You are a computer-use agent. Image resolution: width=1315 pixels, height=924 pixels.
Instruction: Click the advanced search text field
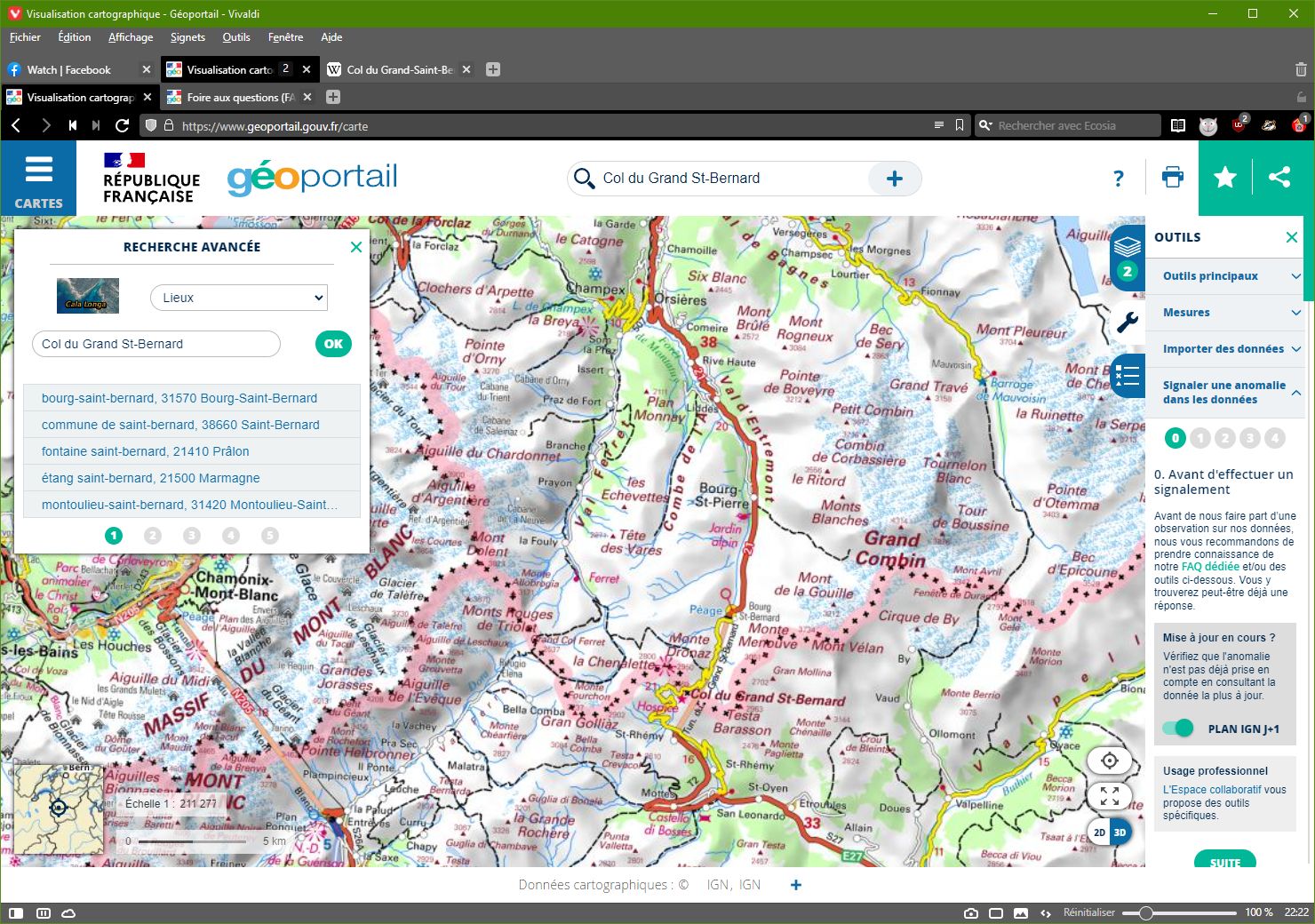pyautogui.click(x=156, y=344)
